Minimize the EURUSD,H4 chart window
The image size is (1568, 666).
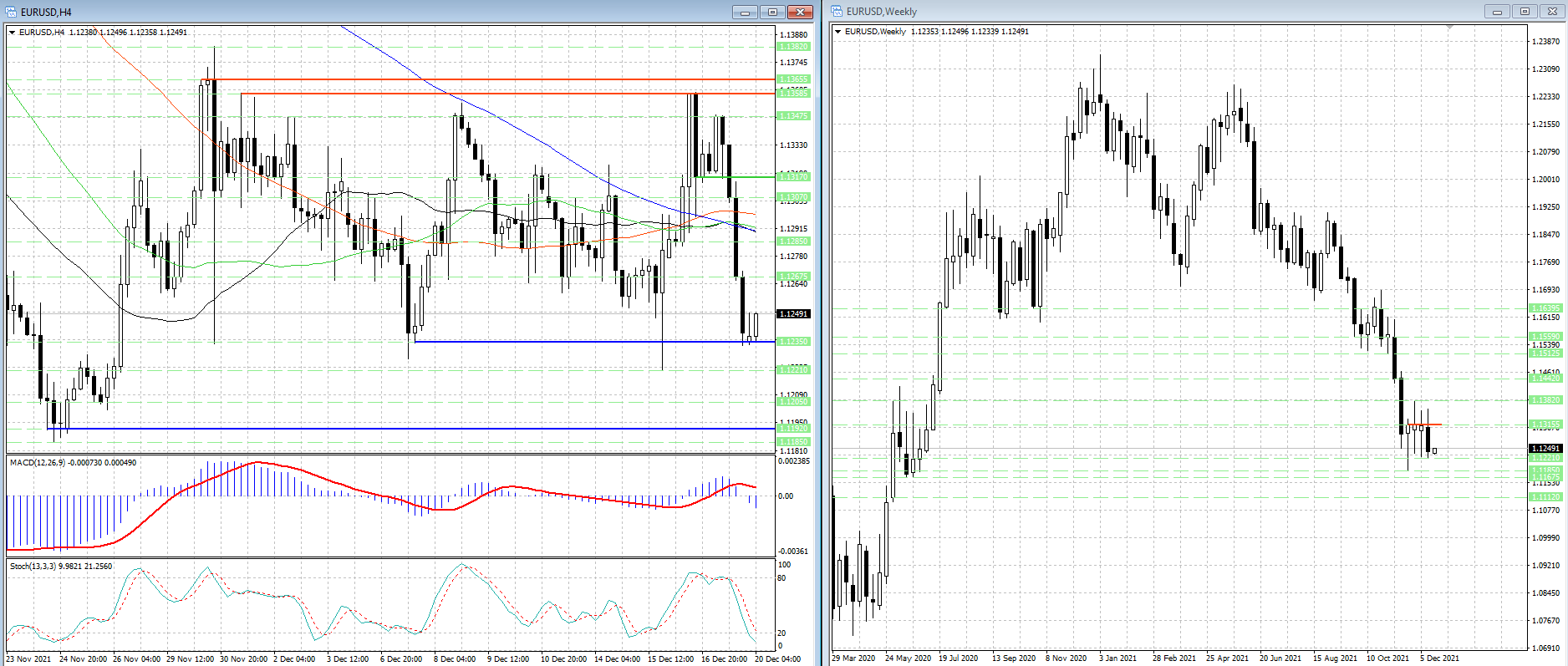coord(744,12)
